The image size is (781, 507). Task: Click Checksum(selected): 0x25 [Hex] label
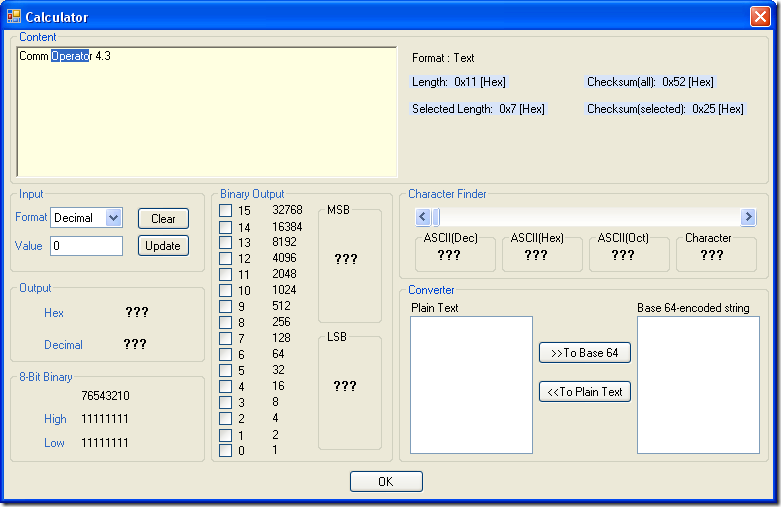(665, 109)
